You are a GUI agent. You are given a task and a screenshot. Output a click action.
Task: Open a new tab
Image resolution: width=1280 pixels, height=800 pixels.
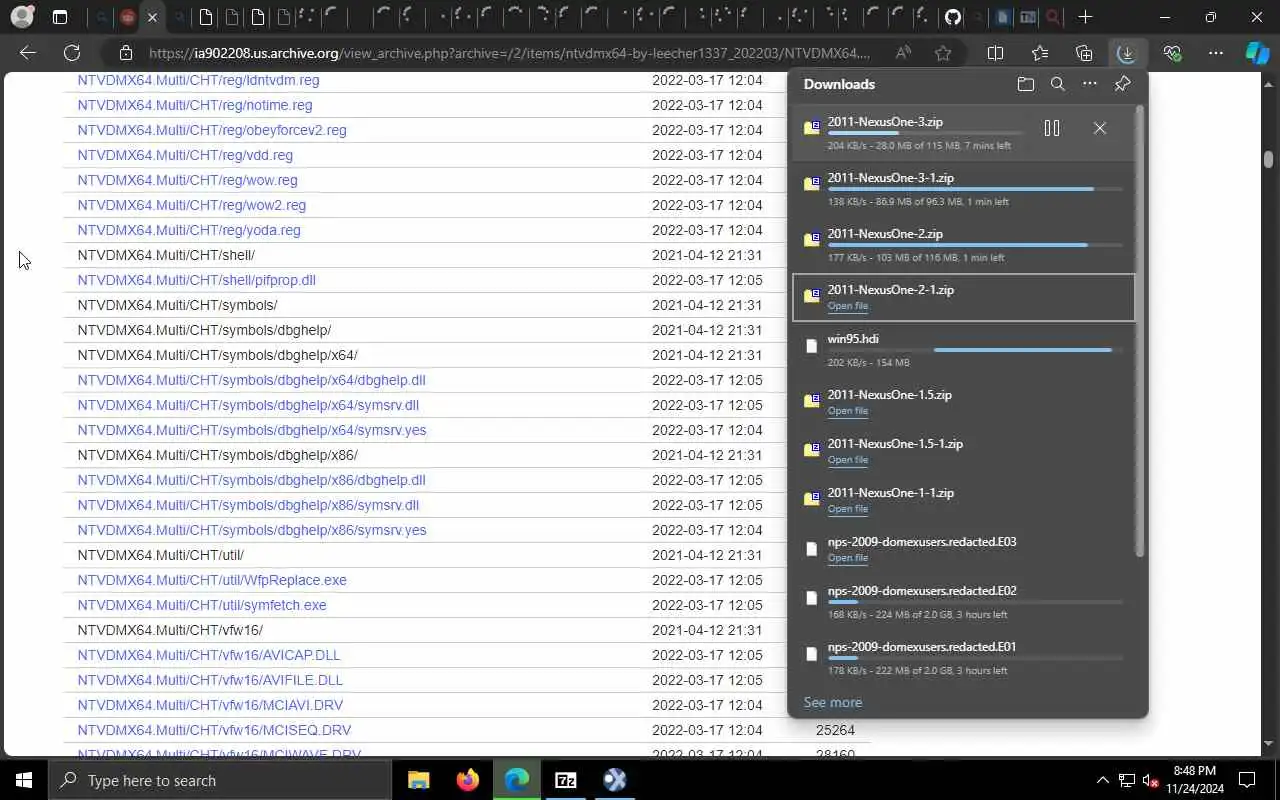1086,17
